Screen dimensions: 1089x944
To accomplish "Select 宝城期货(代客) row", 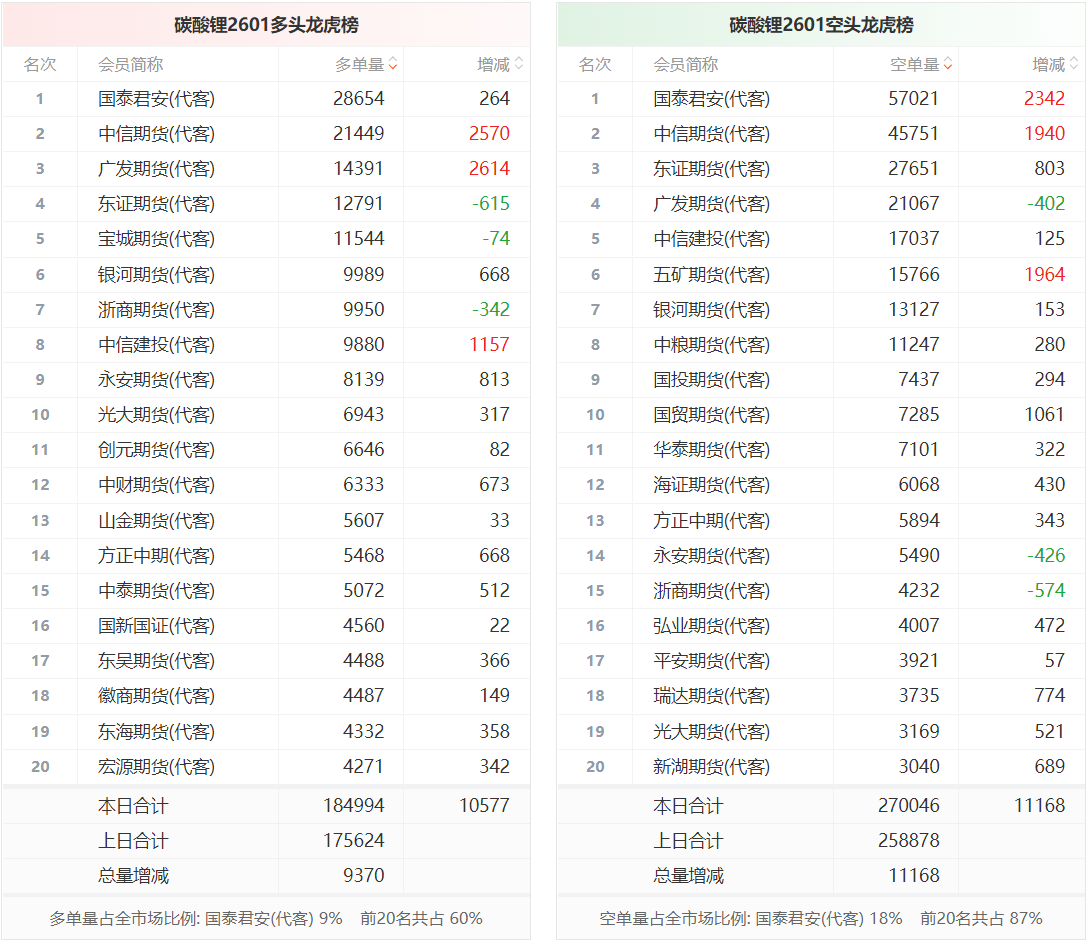I will 266,239.
